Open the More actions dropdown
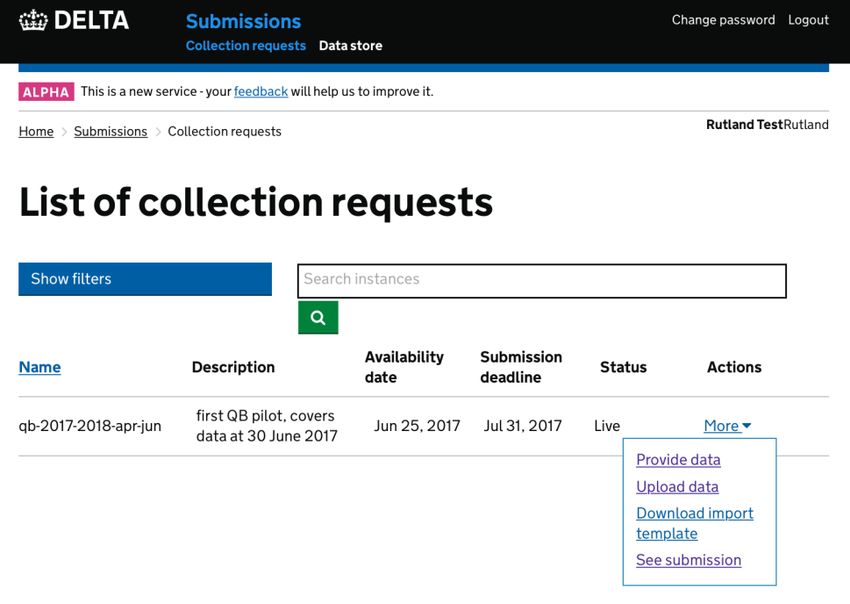The height and width of the screenshot is (604, 850). tap(727, 426)
